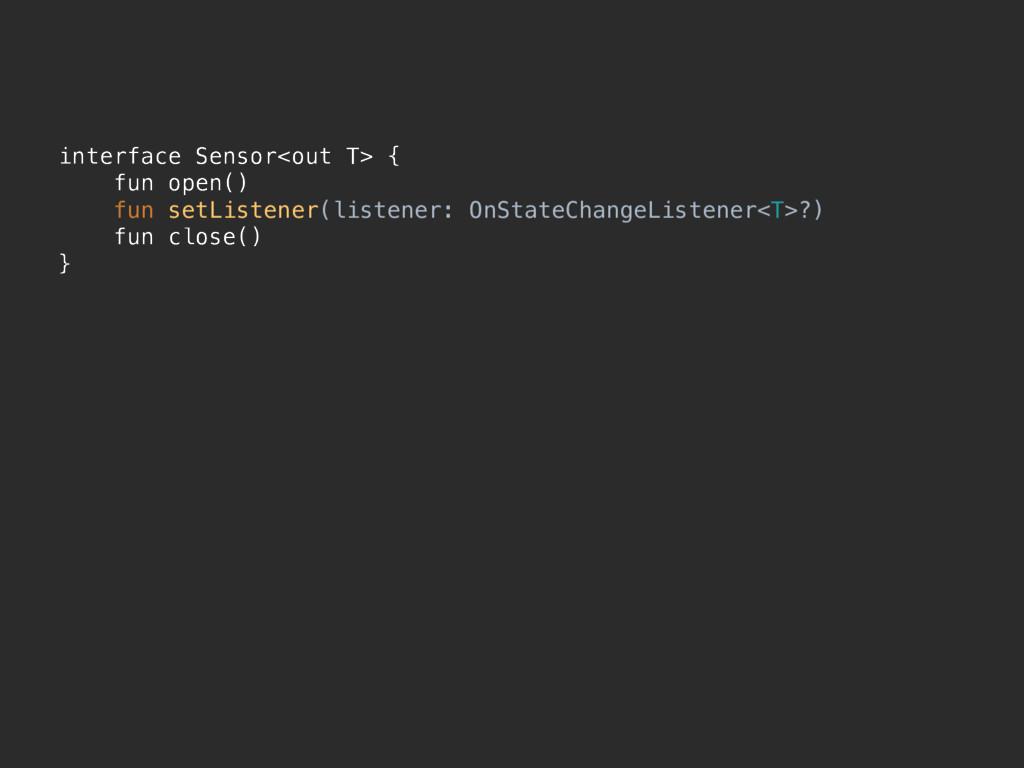The width and height of the screenshot is (1024, 768).
Task: Click the 'fun' keyword before close()
Action: [134, 236]
